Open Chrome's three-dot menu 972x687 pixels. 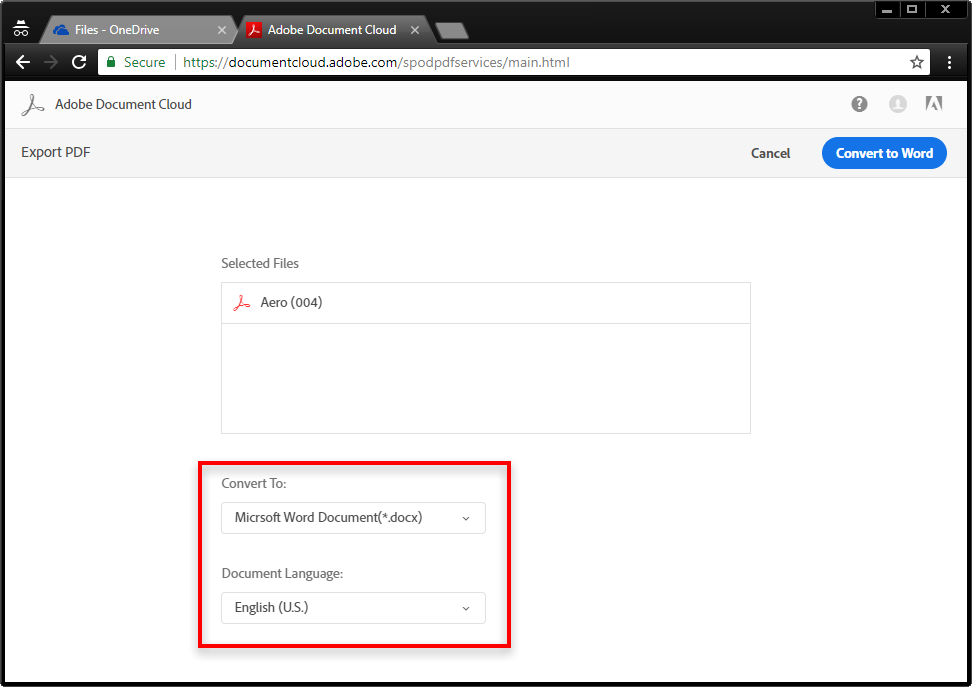coord(949,61)
